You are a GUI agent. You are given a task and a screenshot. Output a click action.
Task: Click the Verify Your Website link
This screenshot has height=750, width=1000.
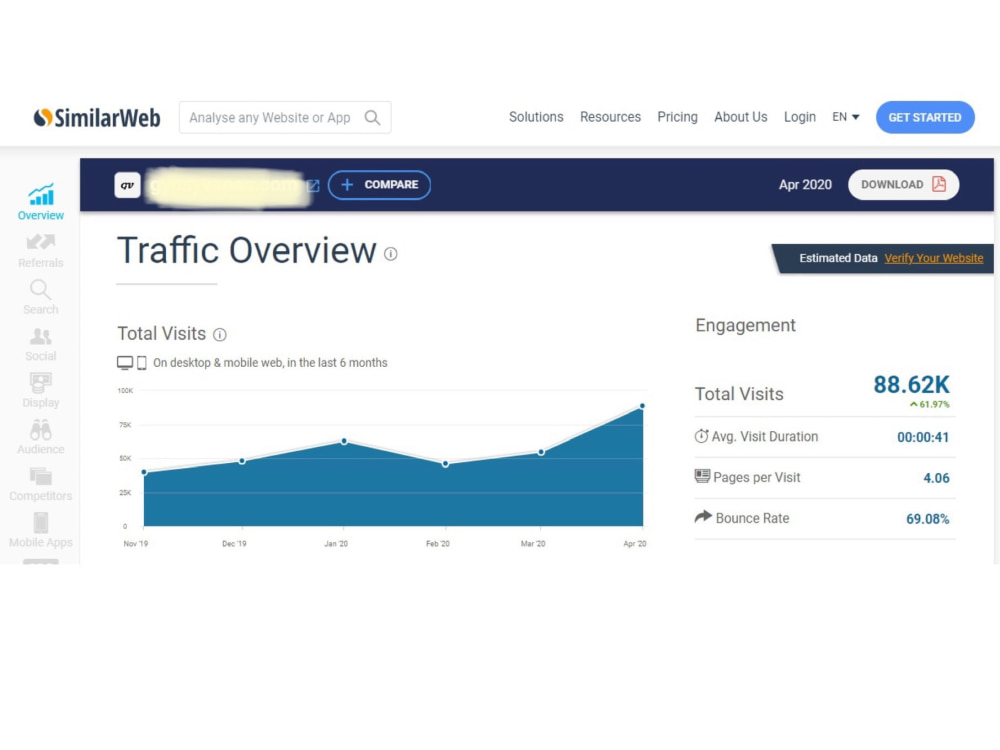(934, 258)
